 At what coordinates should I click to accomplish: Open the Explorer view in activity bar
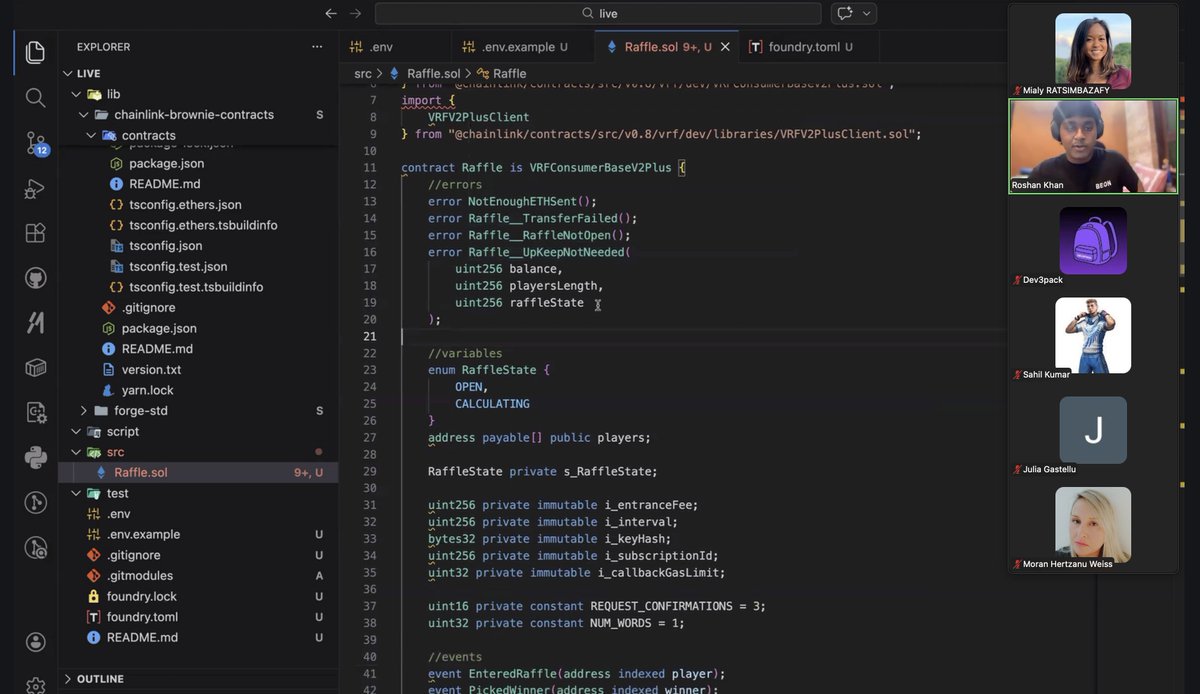click(35, 52)
